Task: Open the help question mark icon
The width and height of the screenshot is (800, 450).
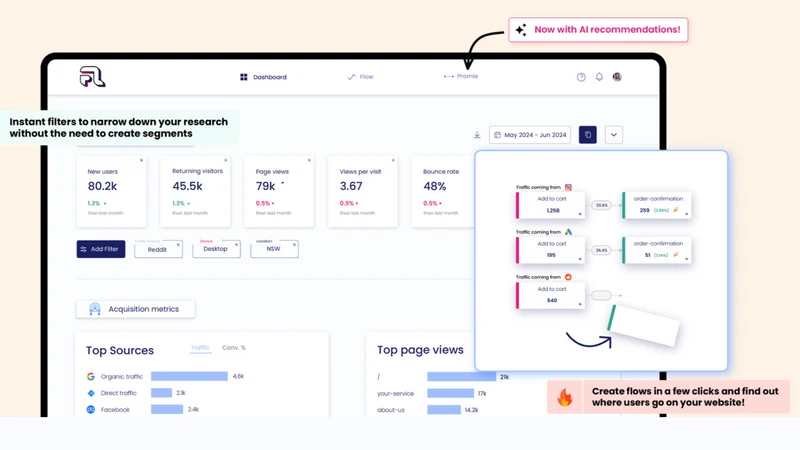Action: [581, 77]
